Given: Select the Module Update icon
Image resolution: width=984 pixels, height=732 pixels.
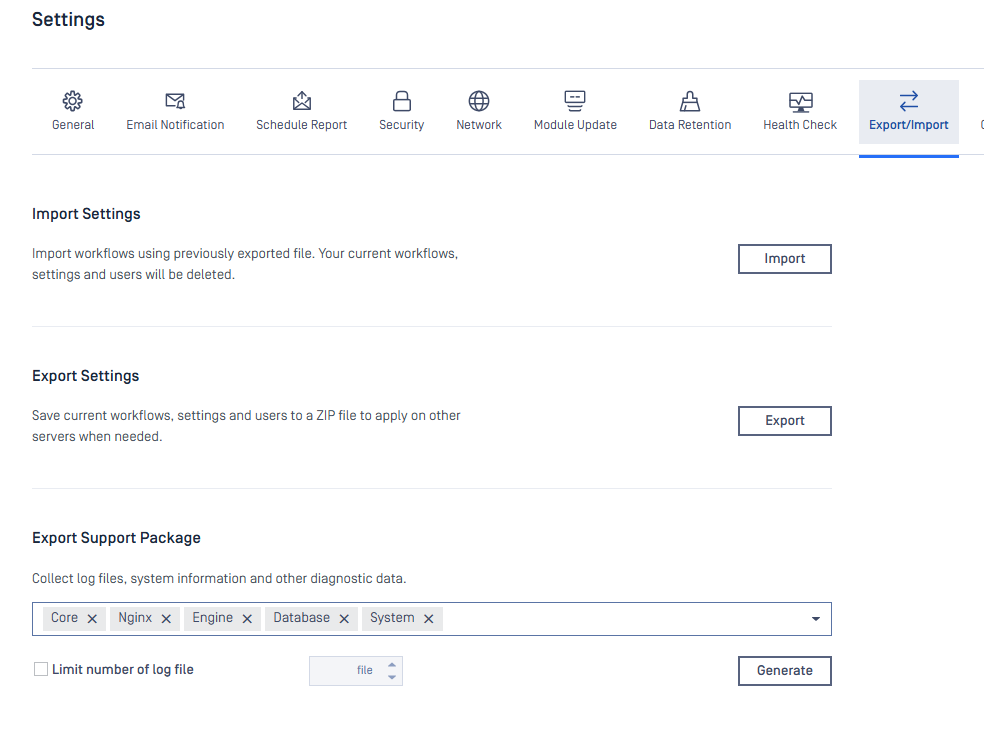Looking at the screenshot, I should click(575, 101).
